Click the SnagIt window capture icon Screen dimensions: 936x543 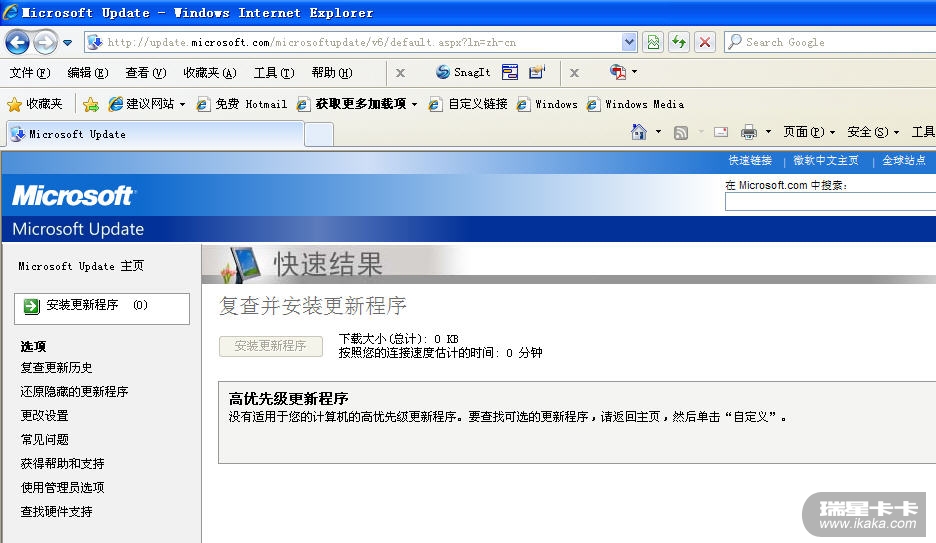pyautogui.click(x=510, y=72)
